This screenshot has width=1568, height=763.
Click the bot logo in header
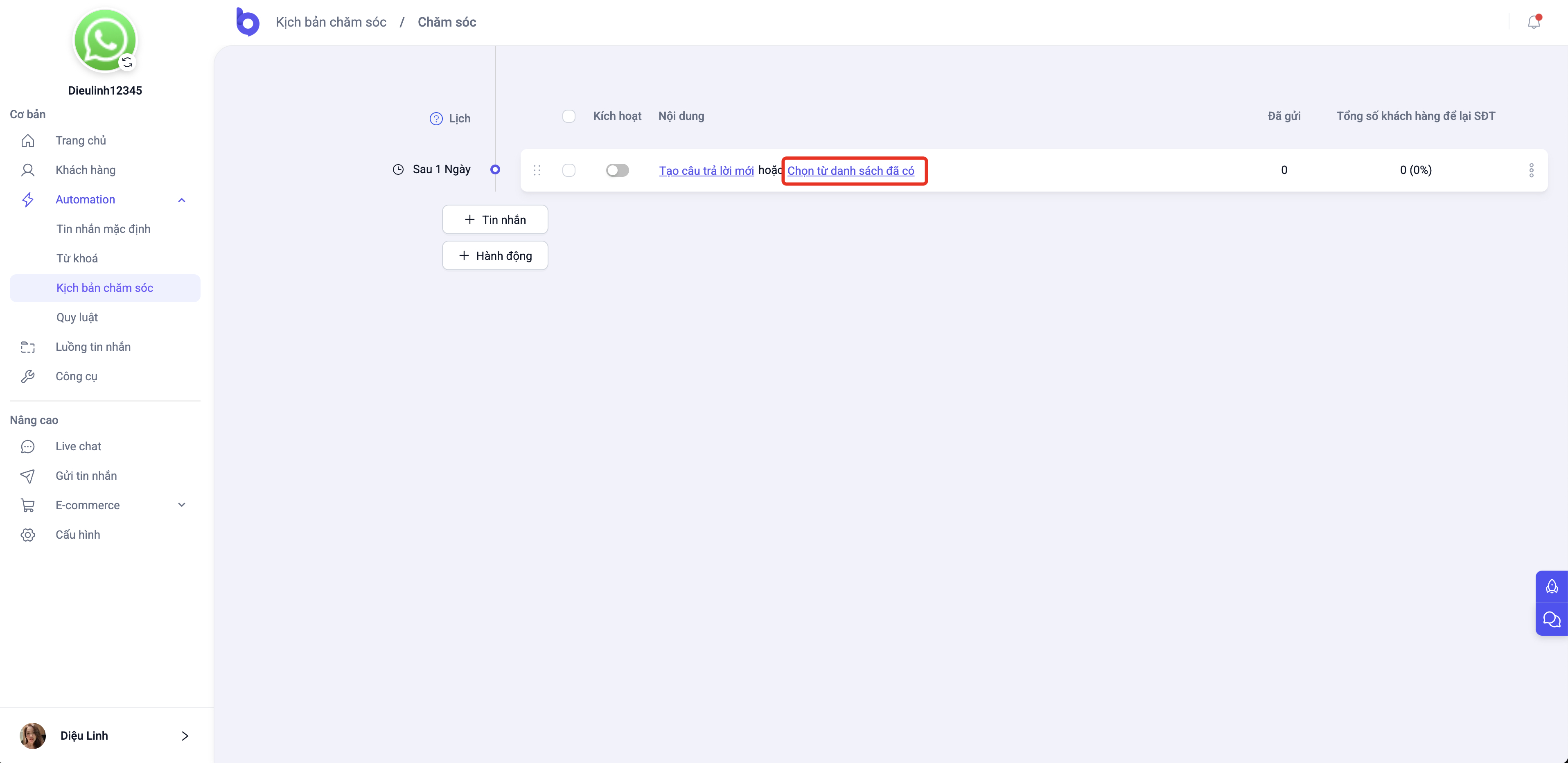248,23
